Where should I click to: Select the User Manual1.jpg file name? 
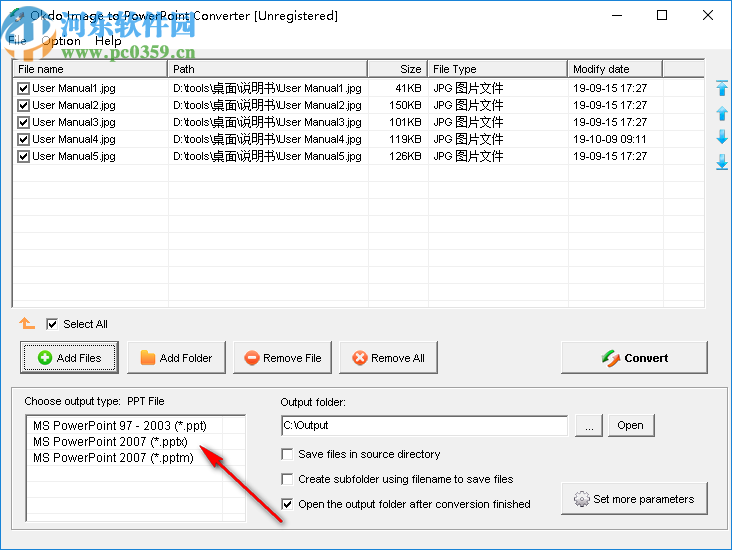[74, 88]
